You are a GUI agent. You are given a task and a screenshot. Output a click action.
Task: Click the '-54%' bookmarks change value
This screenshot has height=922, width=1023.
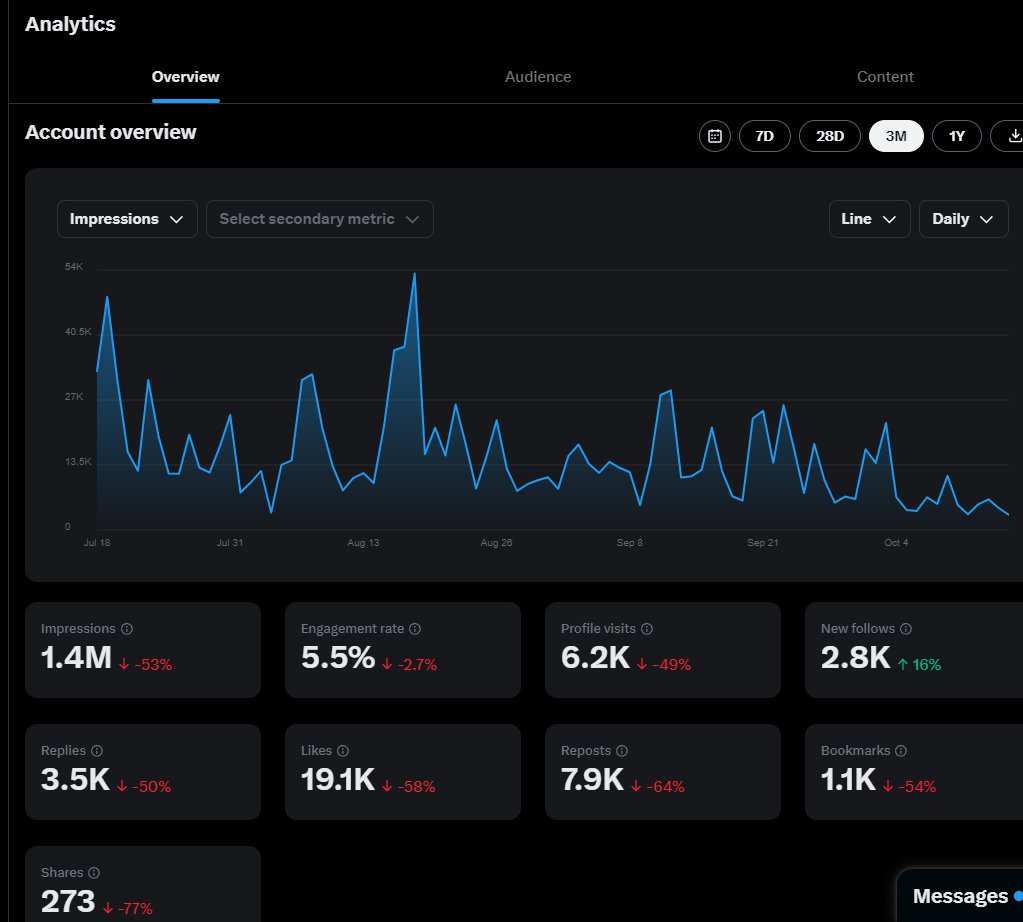[917, 787]
